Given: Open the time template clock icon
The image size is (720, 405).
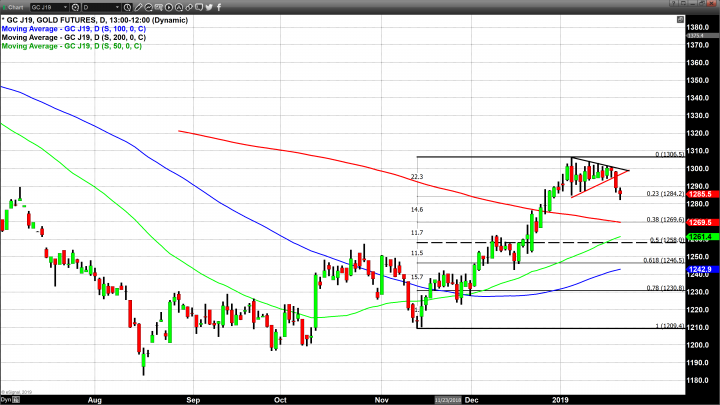Looking at the screenshot, I should click(127, 7).
